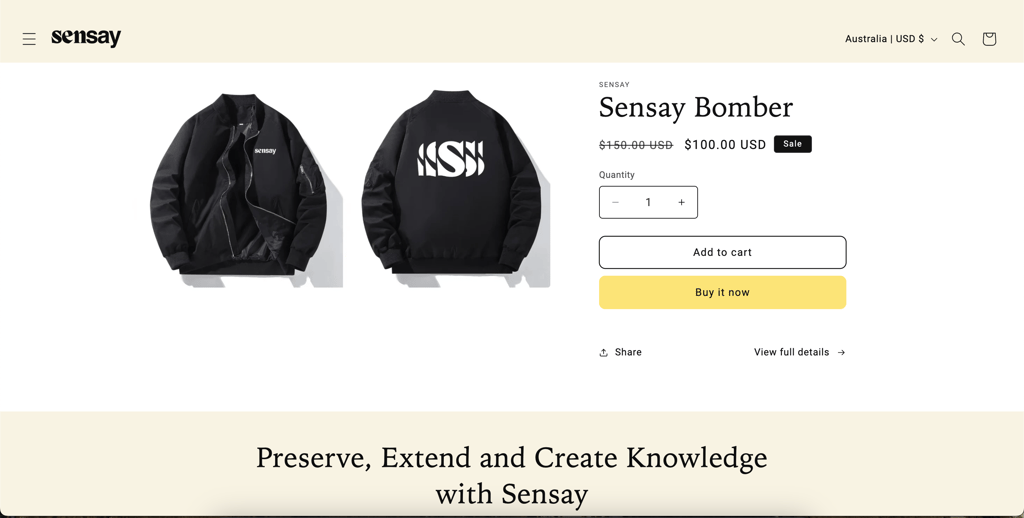Click the chevron next to USD $

tap(934, 40)
